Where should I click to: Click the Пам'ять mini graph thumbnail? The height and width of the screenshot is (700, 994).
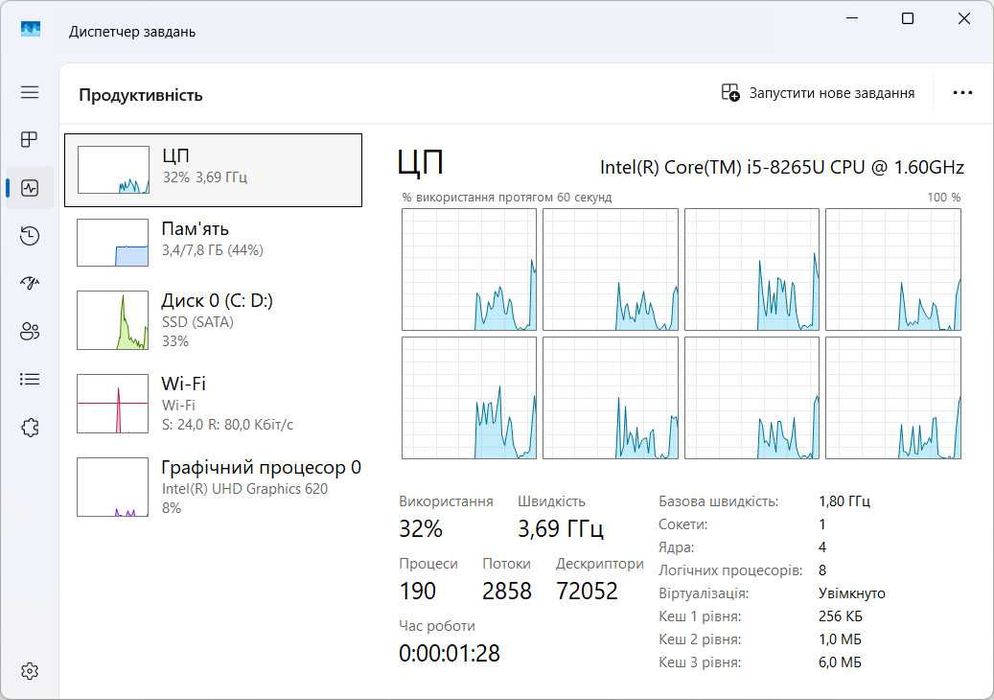113,243
